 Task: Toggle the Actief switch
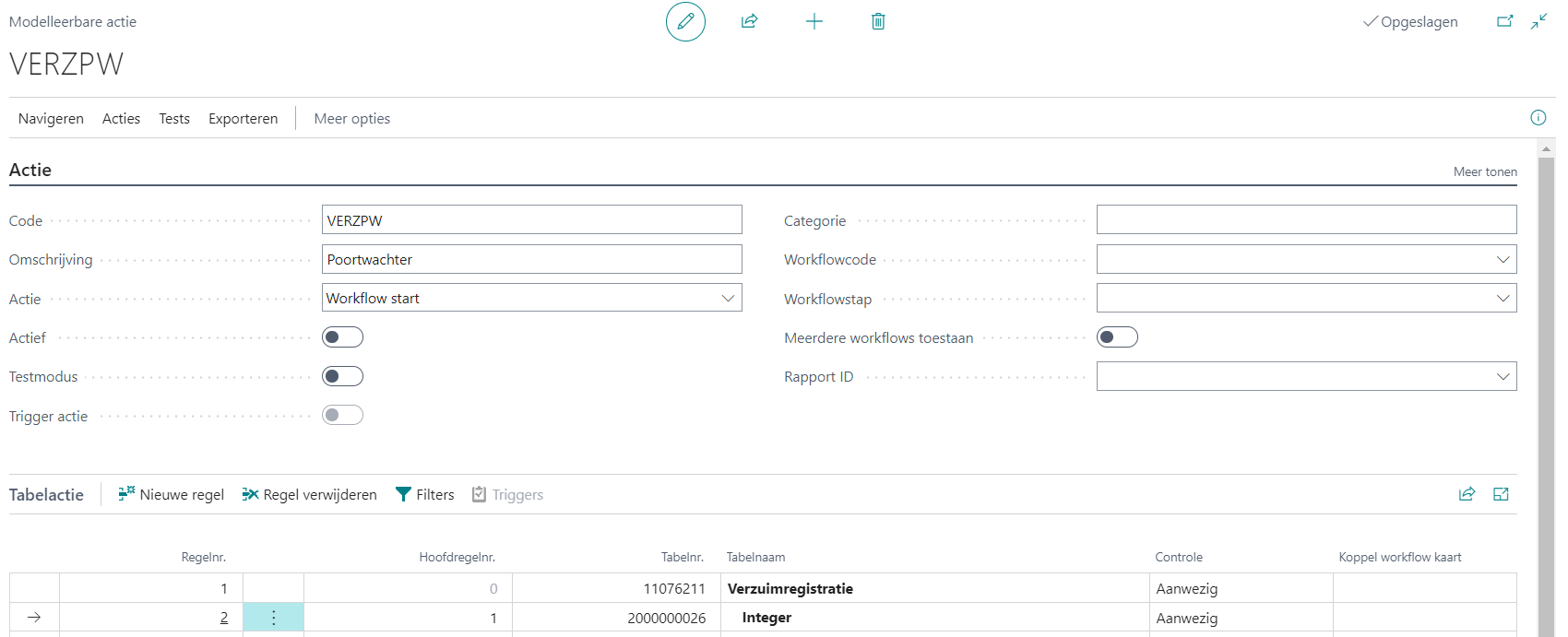point(342,337)
